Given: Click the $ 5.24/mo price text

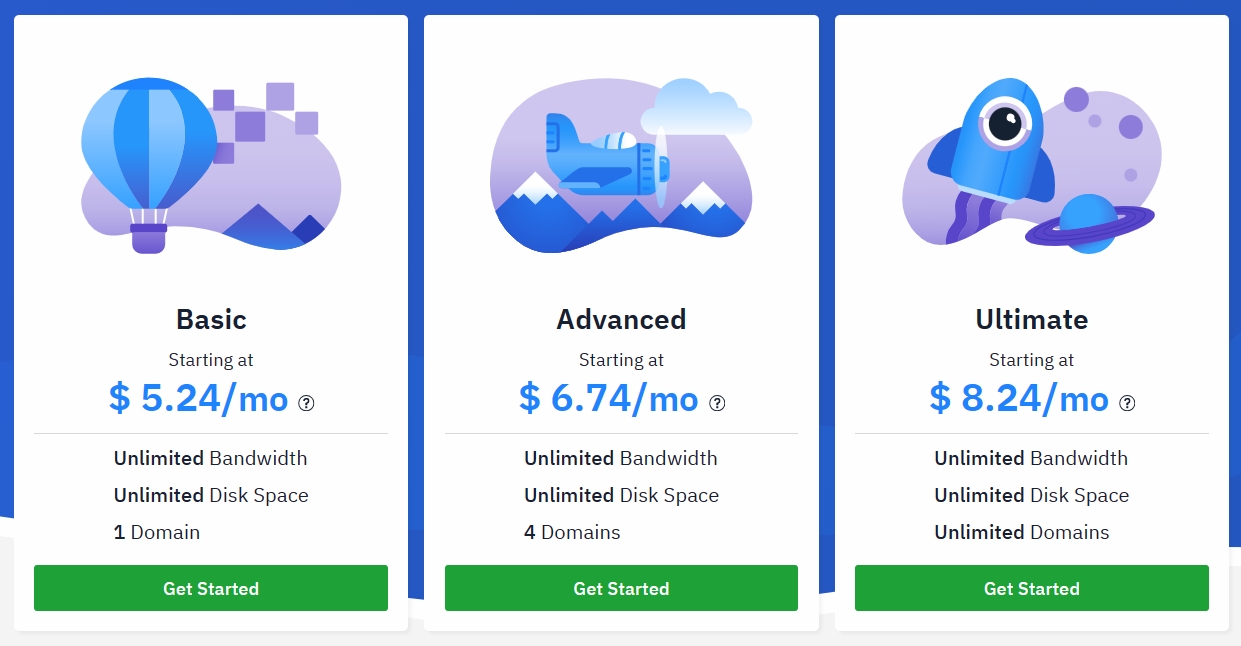Looking at the screenshot, I should pos(198,398).
